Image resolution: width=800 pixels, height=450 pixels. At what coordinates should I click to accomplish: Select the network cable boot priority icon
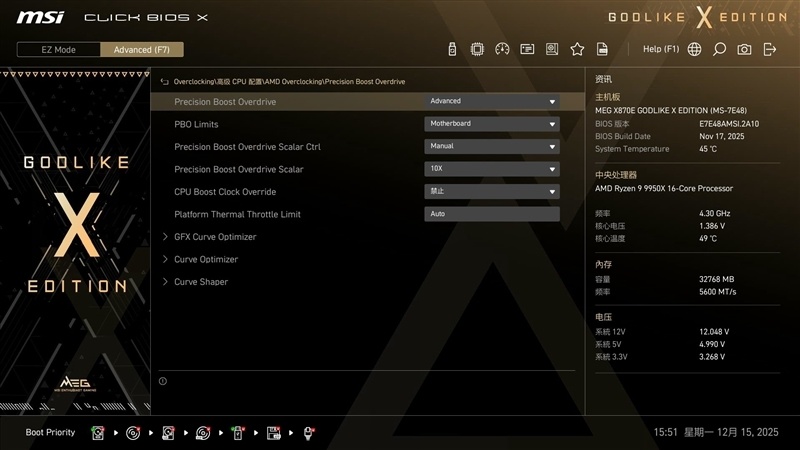tap(309, 433)
